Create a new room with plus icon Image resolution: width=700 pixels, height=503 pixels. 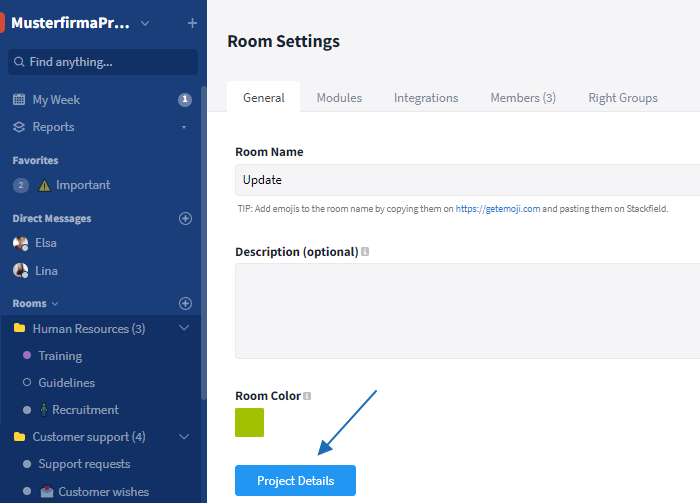185,303
